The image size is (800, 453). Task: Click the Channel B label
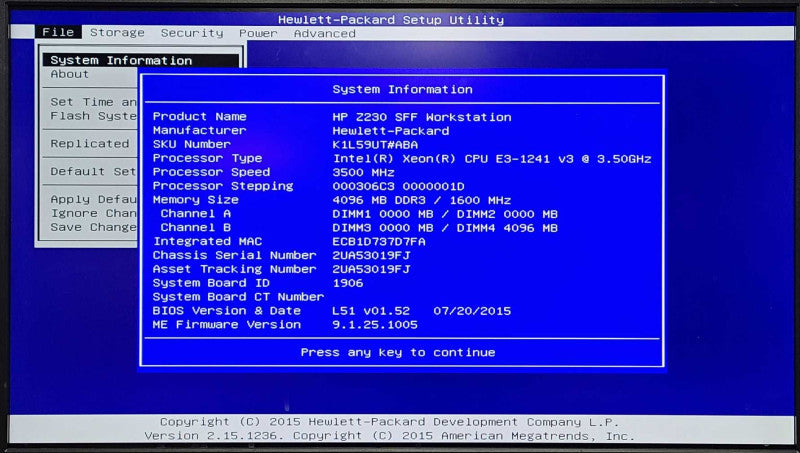[195, 228]
